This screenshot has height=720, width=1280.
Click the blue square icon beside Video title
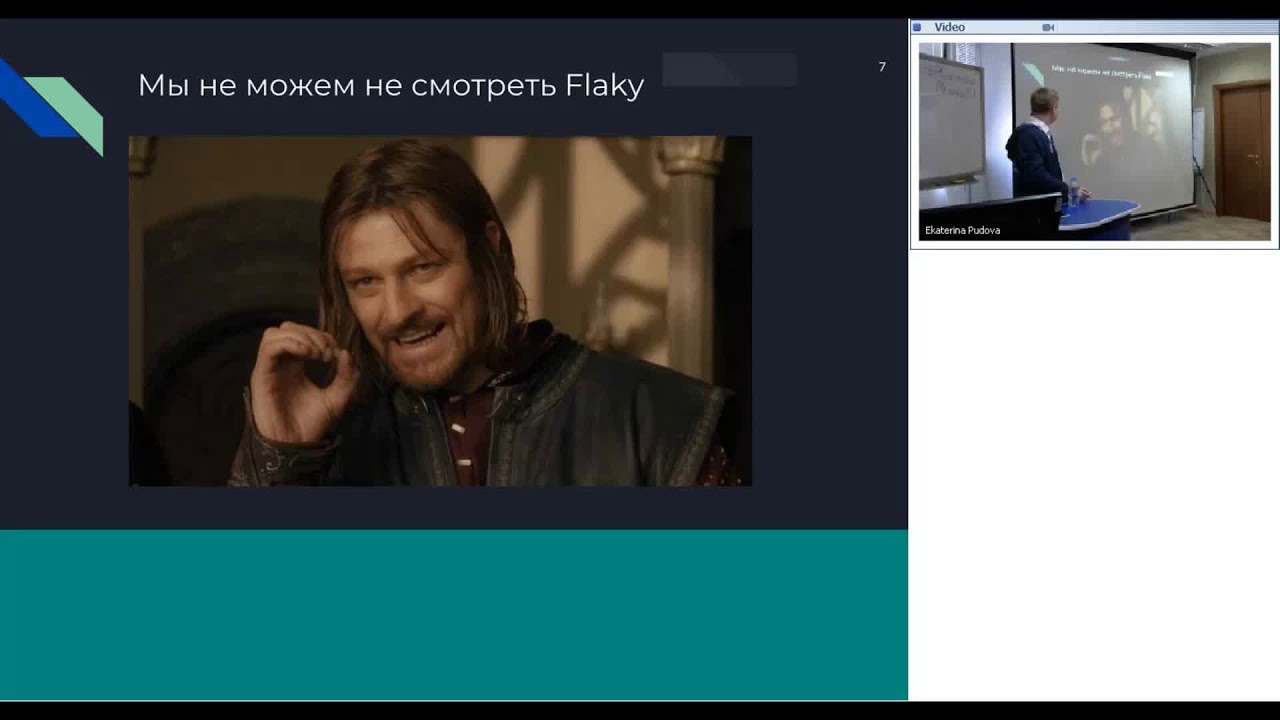(917, 27)
